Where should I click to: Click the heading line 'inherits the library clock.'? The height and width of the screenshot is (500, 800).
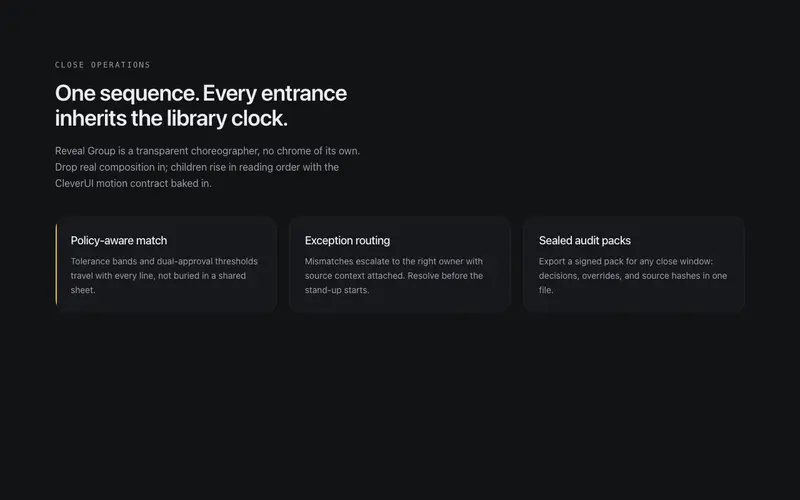coord(171,118)
